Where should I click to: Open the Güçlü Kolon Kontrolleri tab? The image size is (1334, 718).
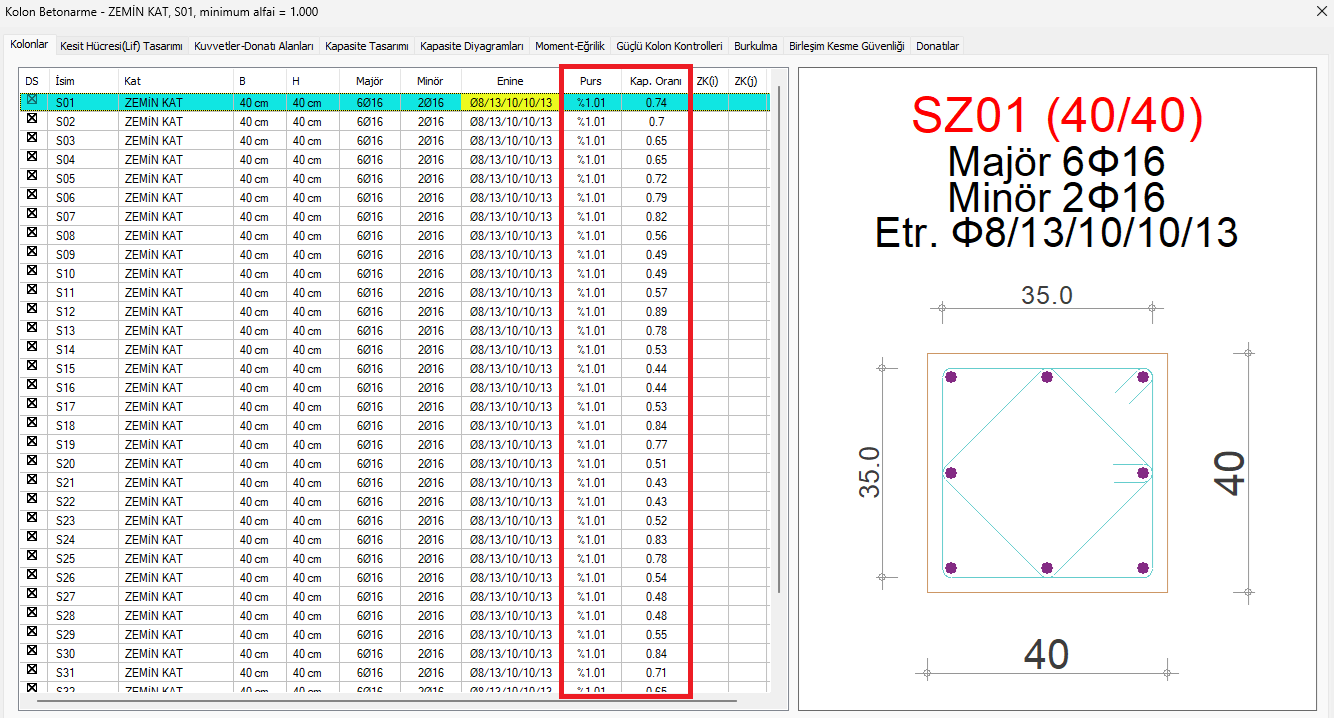(x=669, y=46)
